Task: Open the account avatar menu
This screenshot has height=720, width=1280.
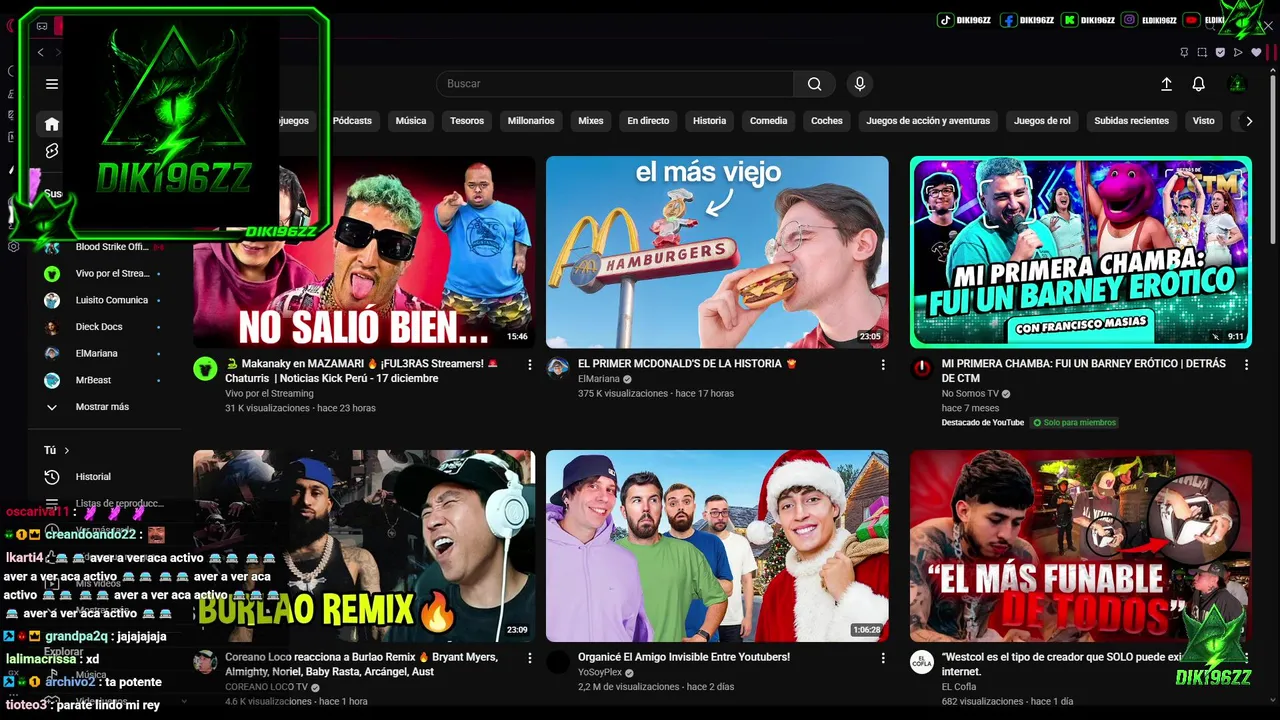Action: [x=1237, y=84]
